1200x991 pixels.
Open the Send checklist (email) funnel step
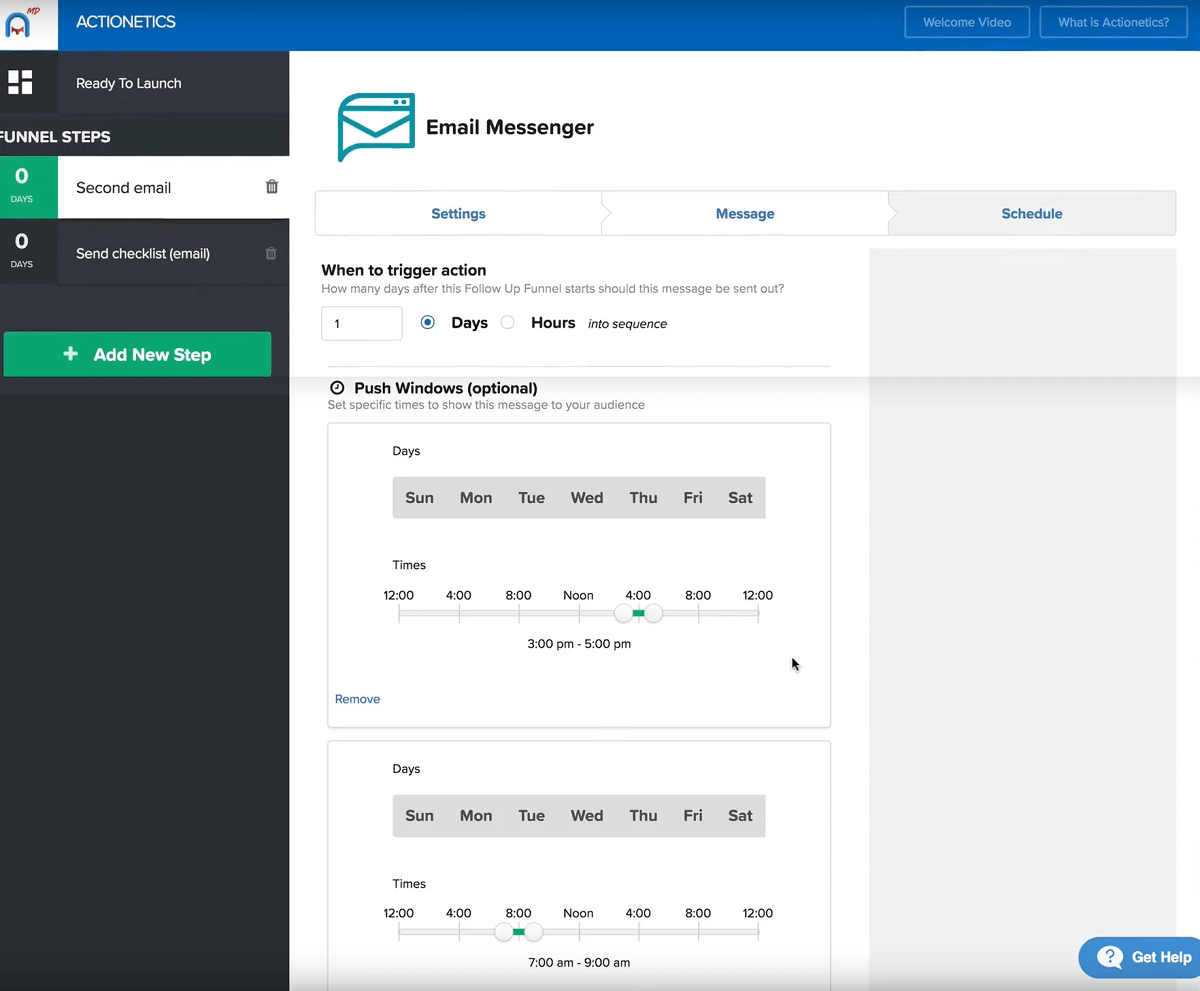(145, 254)
